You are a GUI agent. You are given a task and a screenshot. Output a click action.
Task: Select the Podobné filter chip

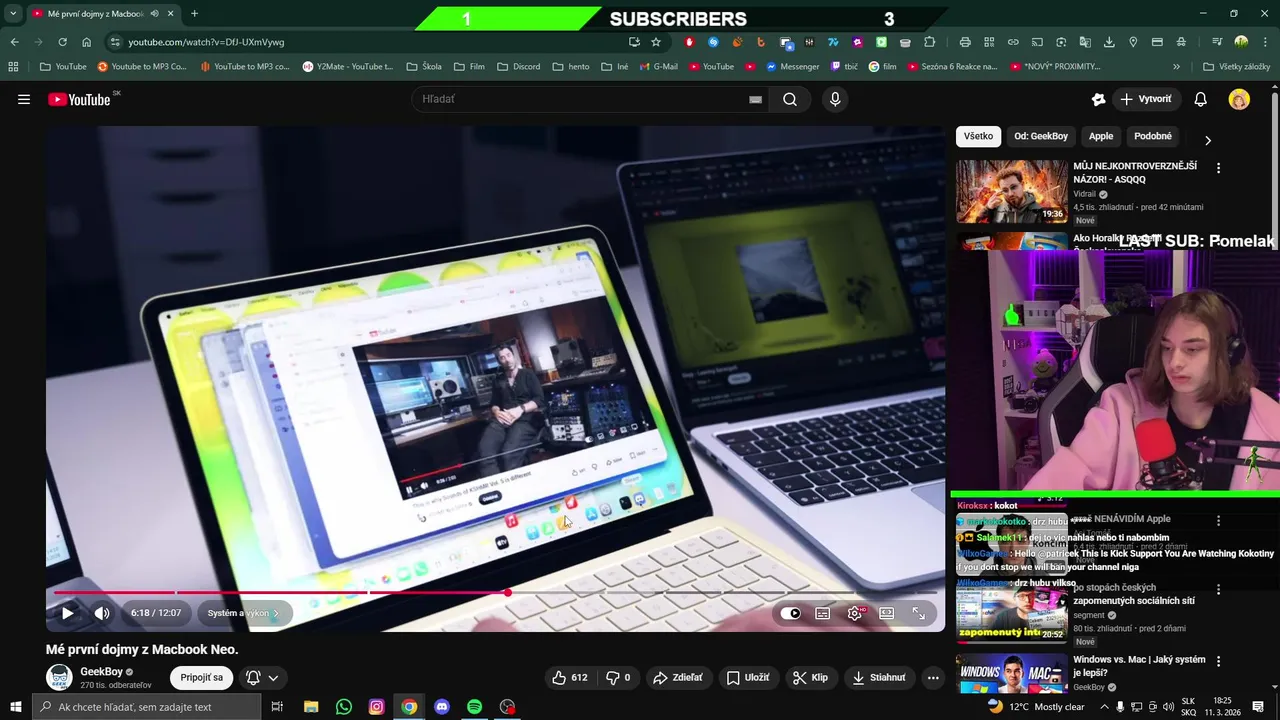1153,136
